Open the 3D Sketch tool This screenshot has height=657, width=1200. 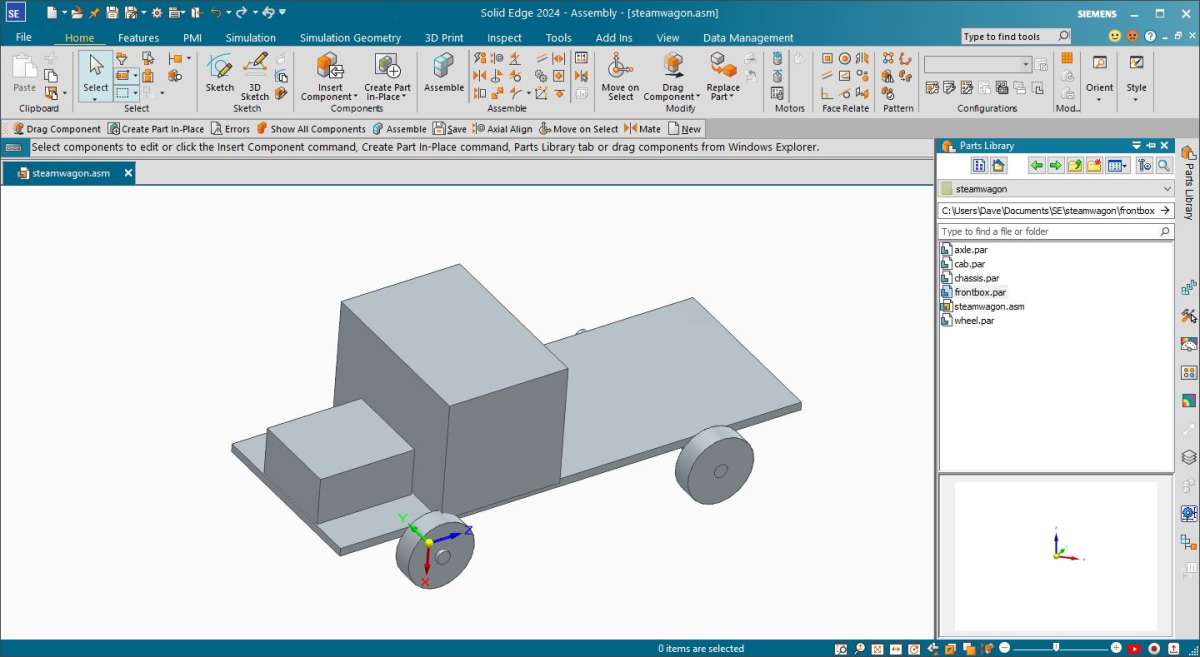[254, 72]
